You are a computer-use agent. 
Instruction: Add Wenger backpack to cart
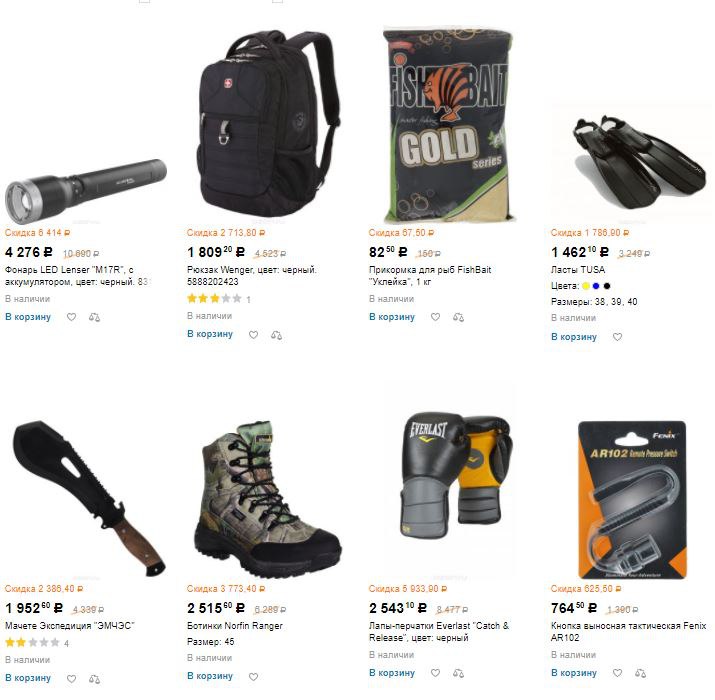(210, 334)
